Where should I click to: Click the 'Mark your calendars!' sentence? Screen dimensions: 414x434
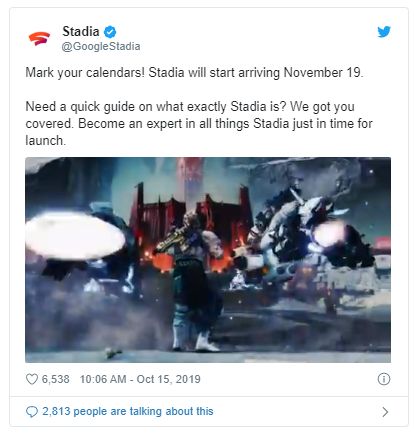(x=85, y=72)
